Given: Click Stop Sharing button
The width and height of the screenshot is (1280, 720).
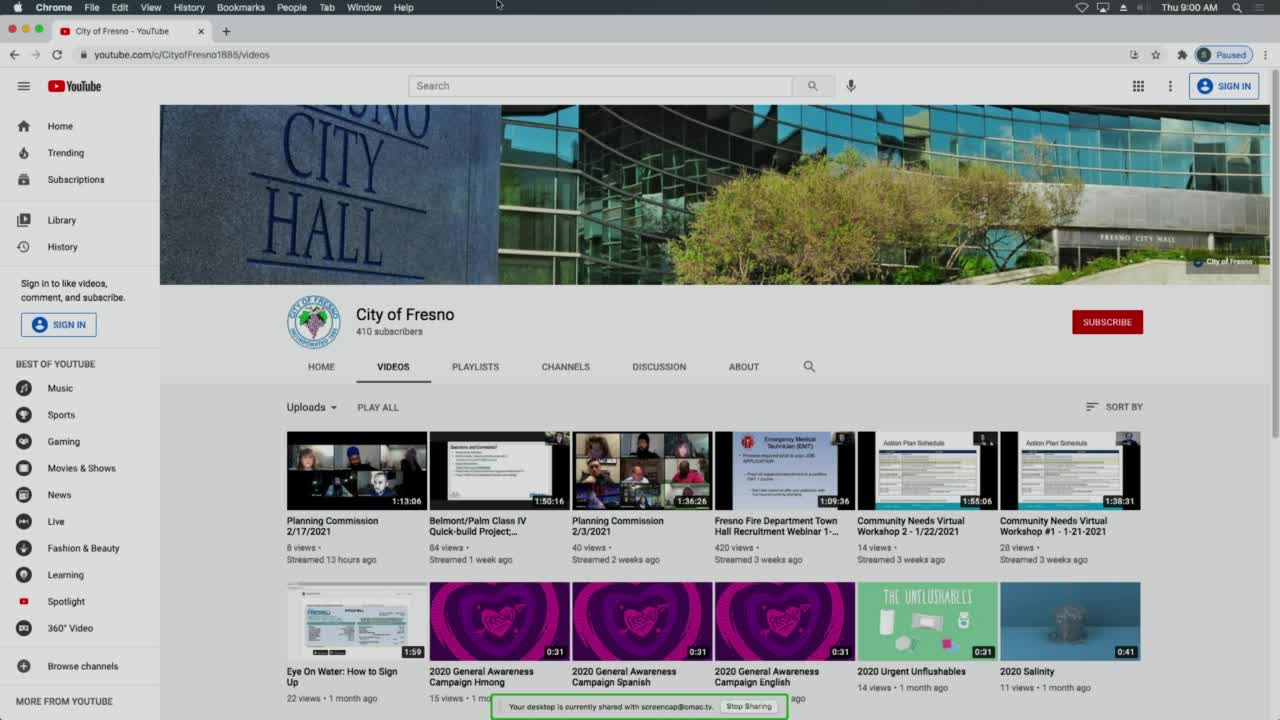Looking at the screenshot, I should (749, 706).
